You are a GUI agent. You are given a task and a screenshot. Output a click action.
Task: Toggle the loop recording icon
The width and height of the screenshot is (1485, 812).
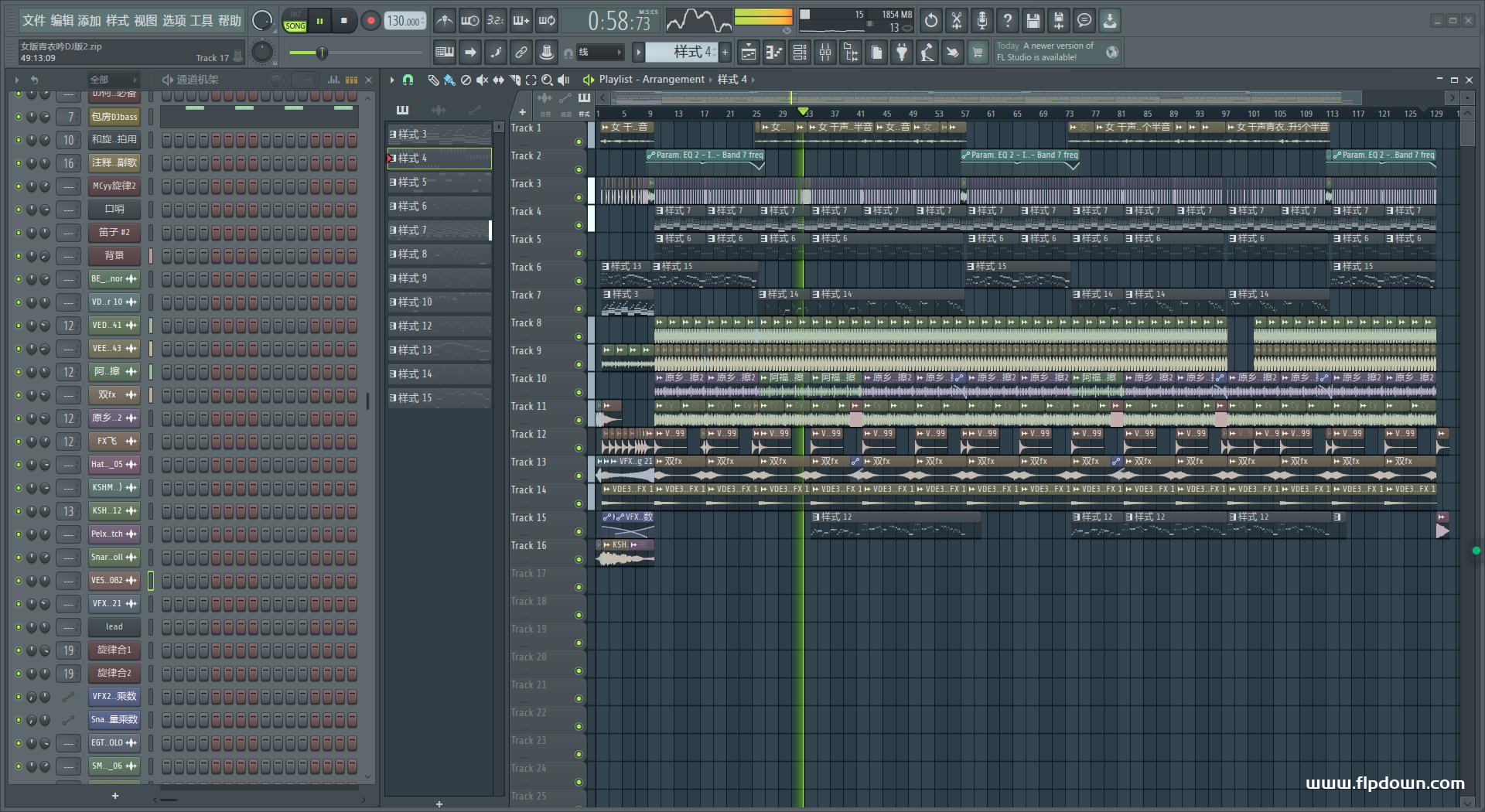tap(547, 21)
